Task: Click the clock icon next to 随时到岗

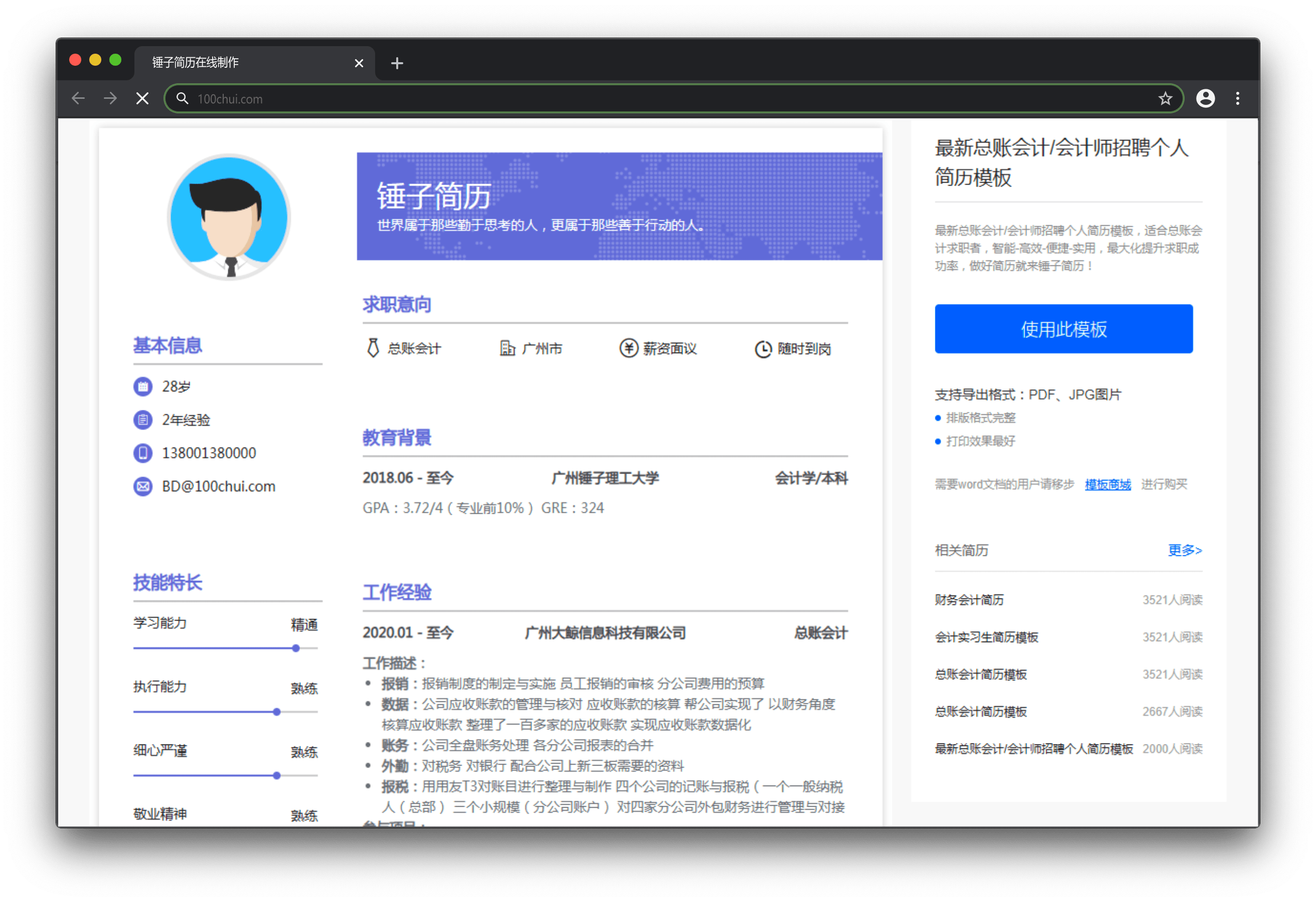Action: (x=763, y=349)
